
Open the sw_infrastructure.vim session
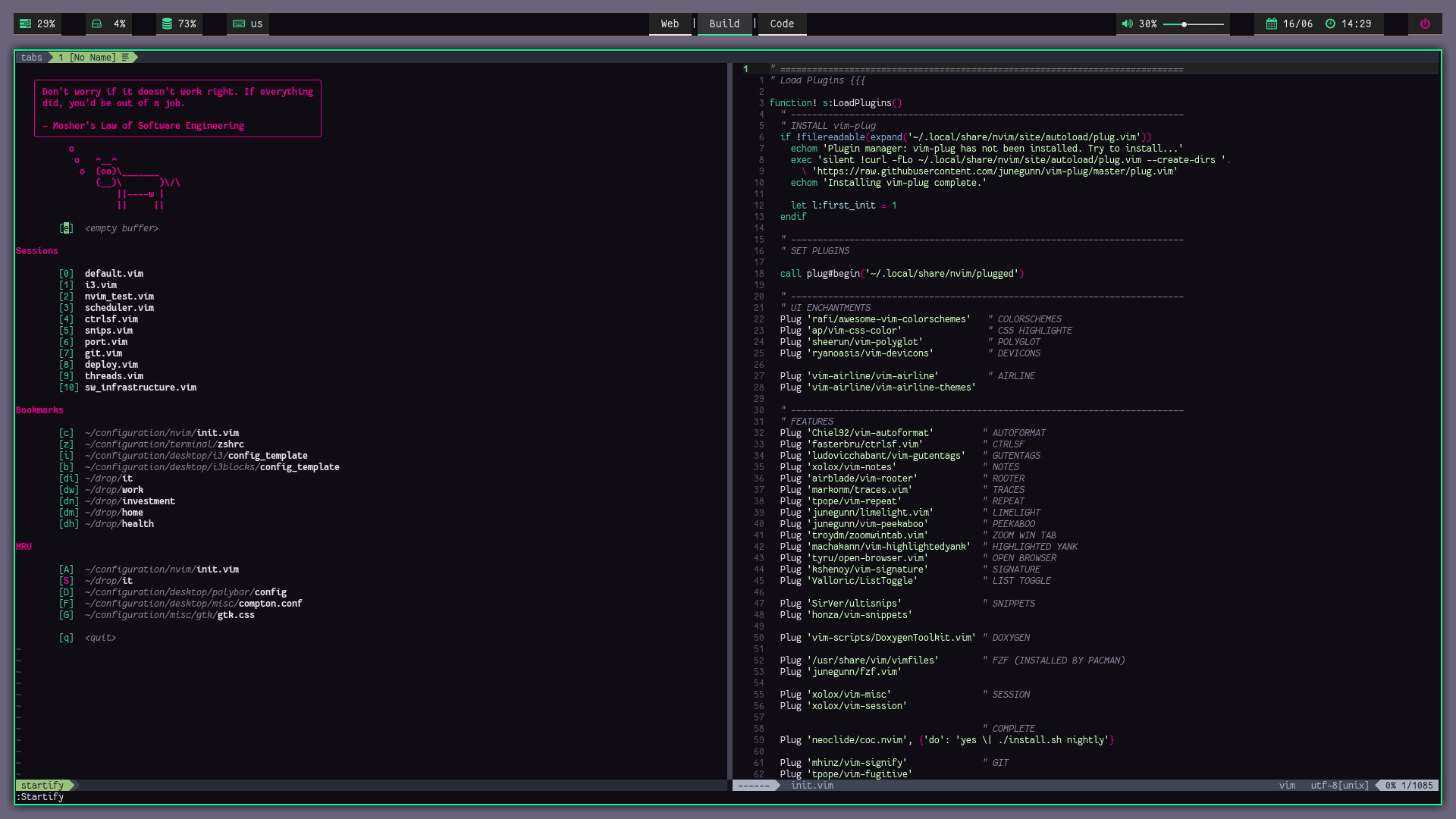pyautogui.click(x=140, y=388)
